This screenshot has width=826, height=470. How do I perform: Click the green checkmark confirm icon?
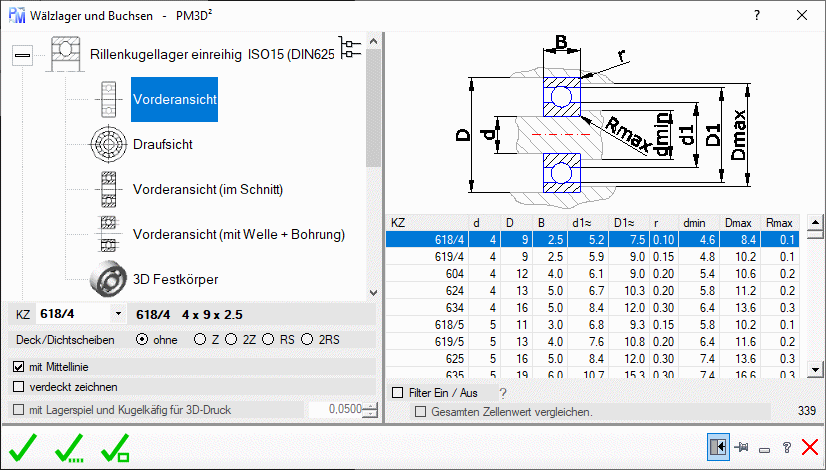pos(24,447)
